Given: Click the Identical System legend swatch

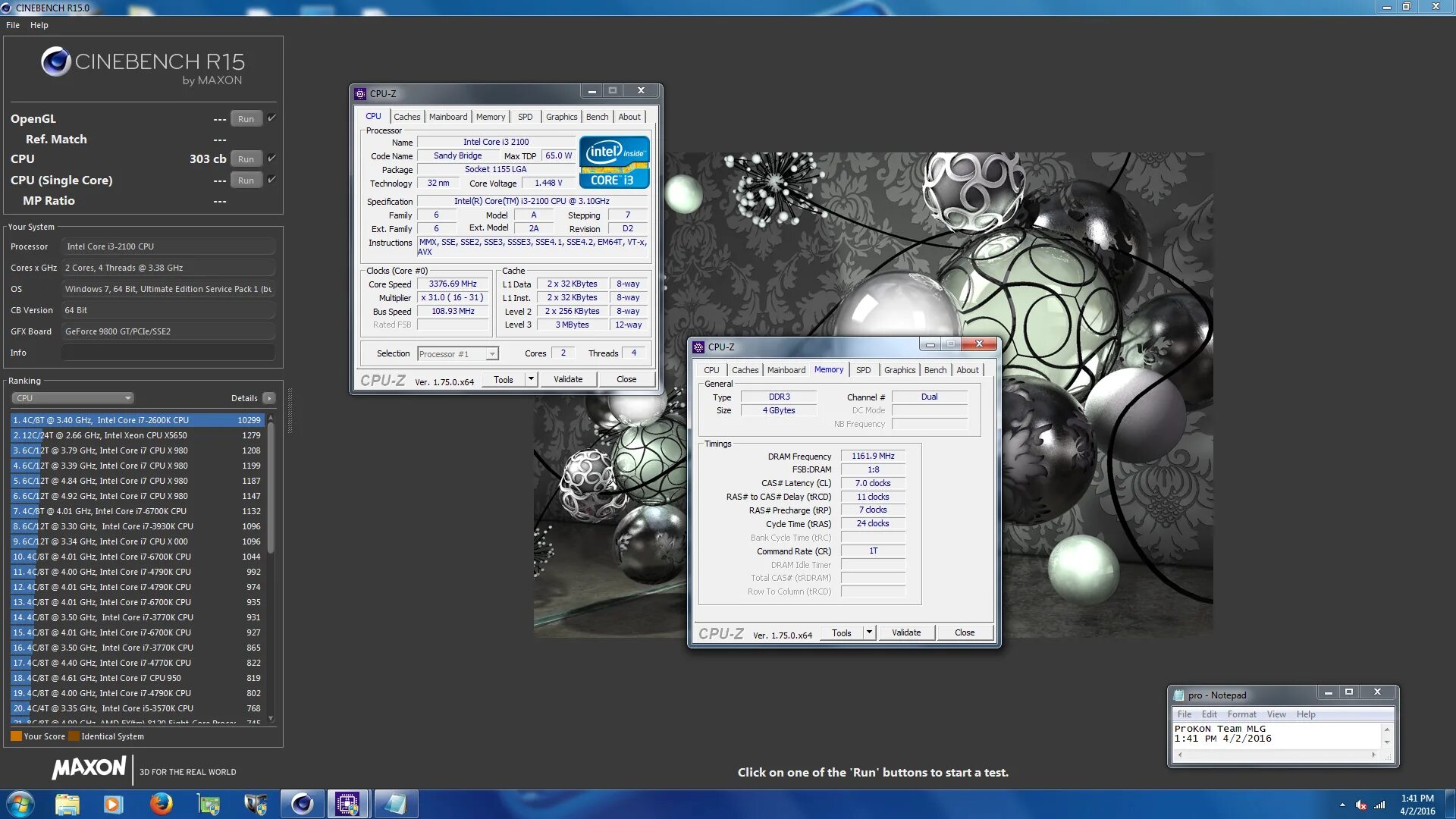Looking at the screenshot, I should [x=74, y=736].
